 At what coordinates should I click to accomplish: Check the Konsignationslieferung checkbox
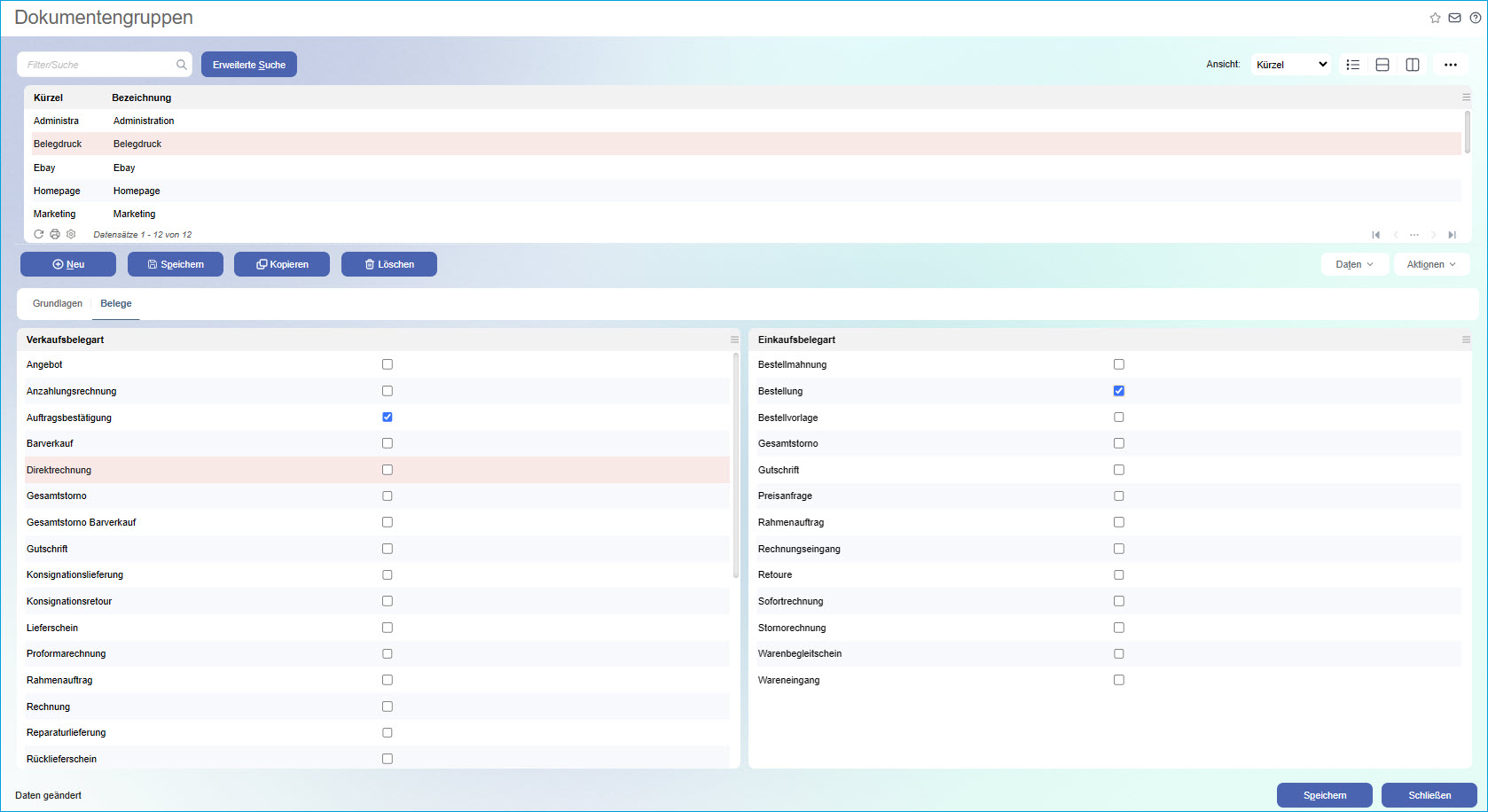point(388,575)
